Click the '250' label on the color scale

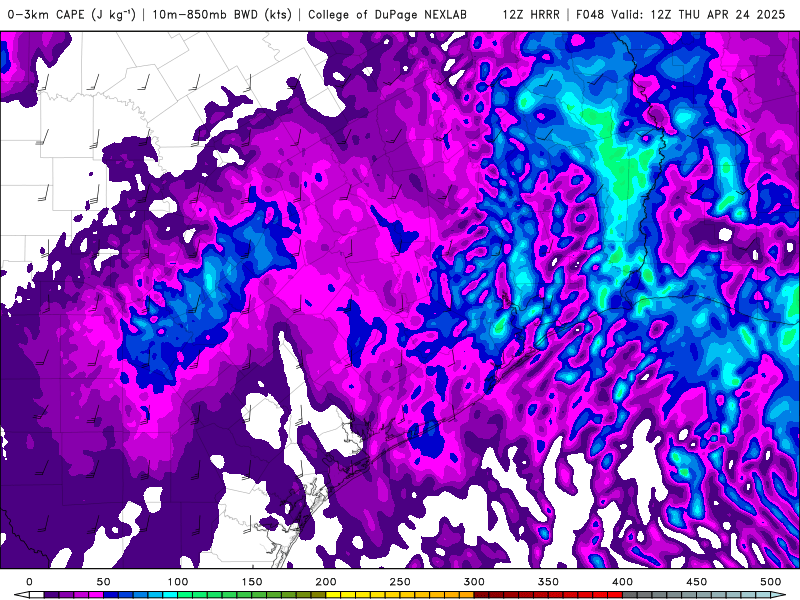399,582
